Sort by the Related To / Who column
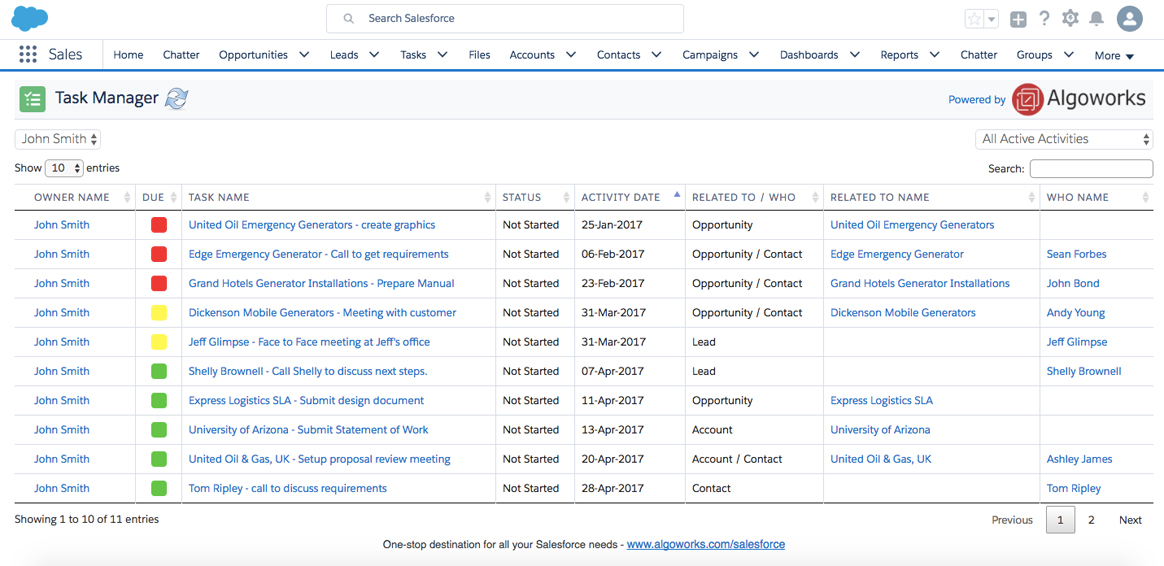The width and height of the screenshot is (1164, 566). click(754, 198)
